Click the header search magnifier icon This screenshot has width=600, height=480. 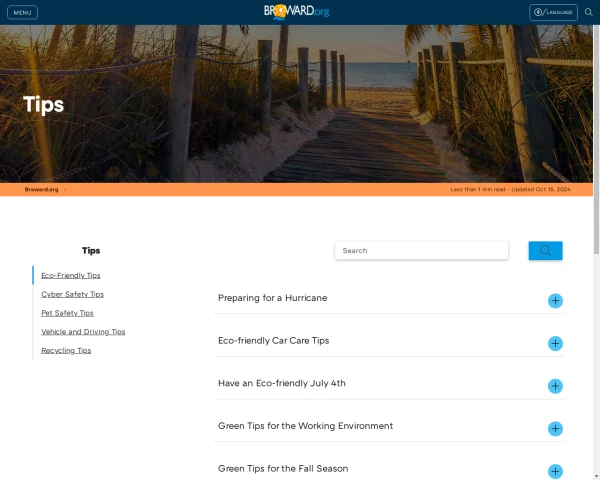[x=589, y=12]
